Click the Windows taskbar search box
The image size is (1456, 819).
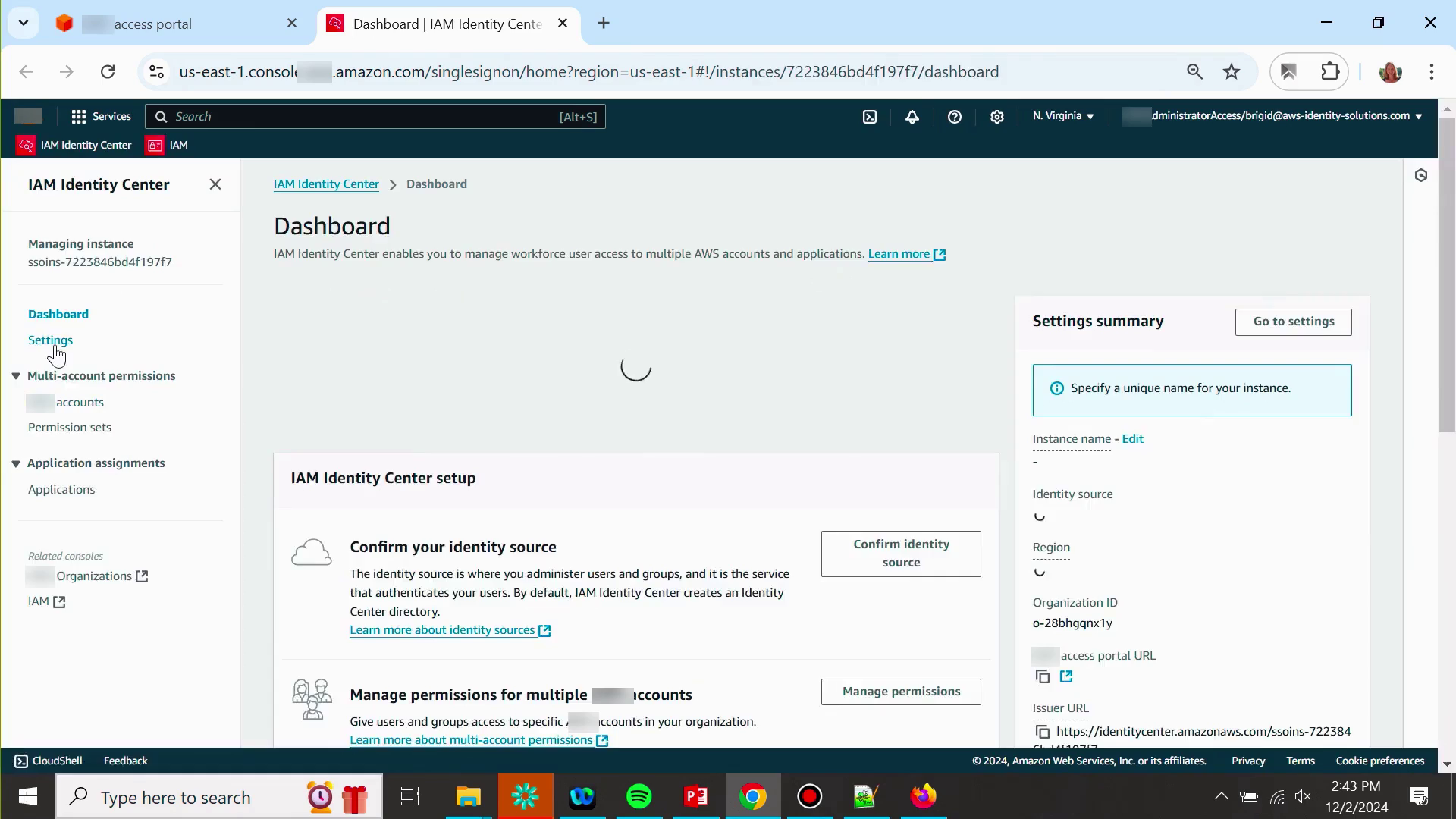click(220, 797)
